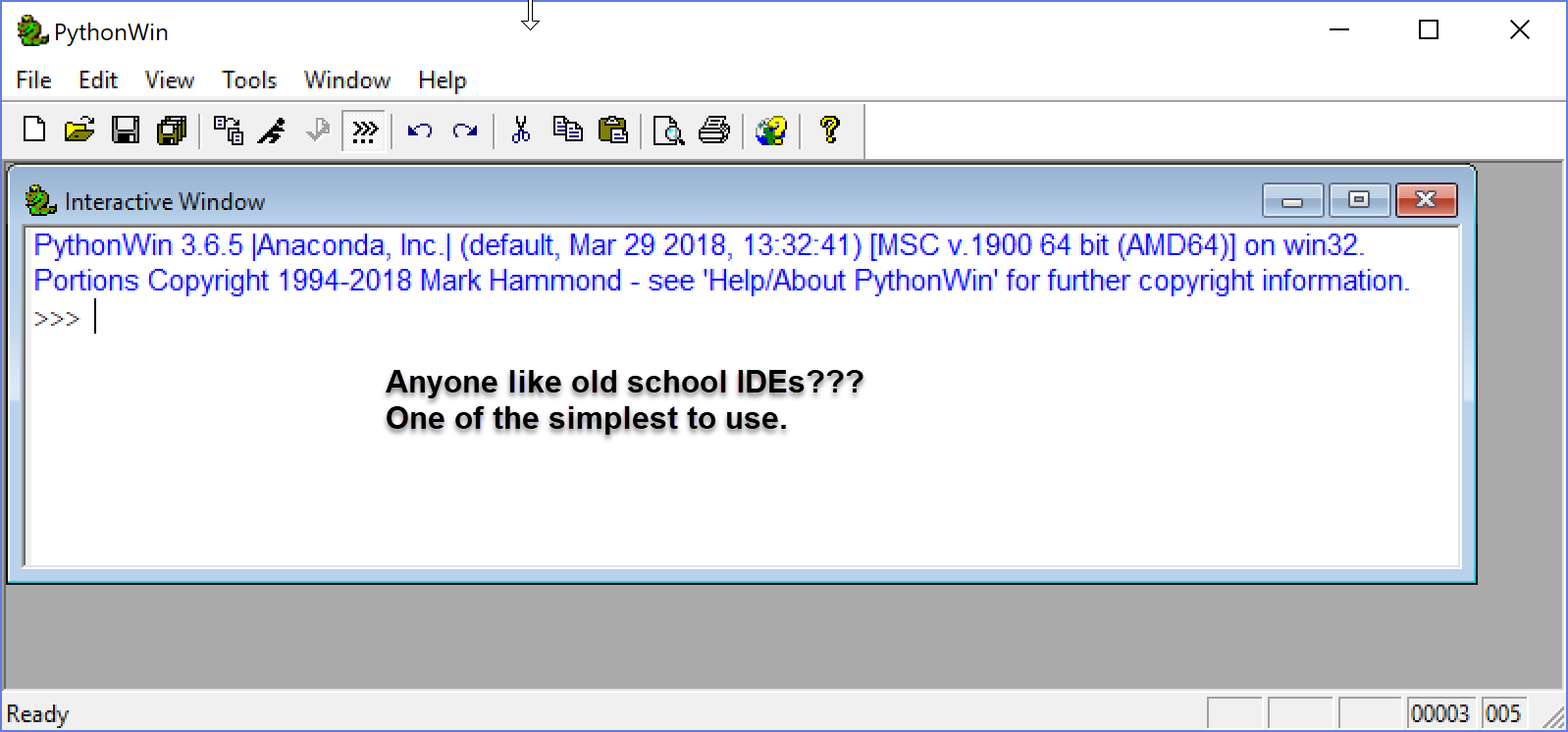
Task: Open the Edit menu
Action: 98,80
